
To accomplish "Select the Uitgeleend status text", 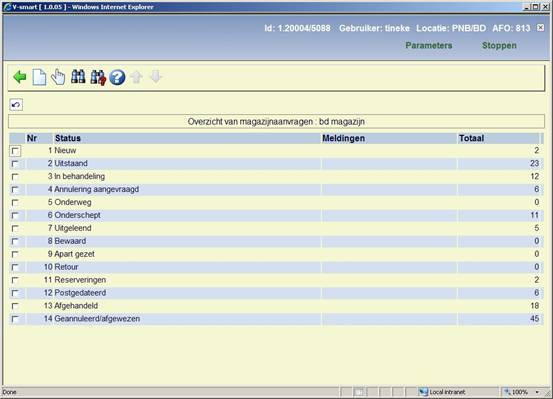I will pyautogui.click(x=73, y=228).
